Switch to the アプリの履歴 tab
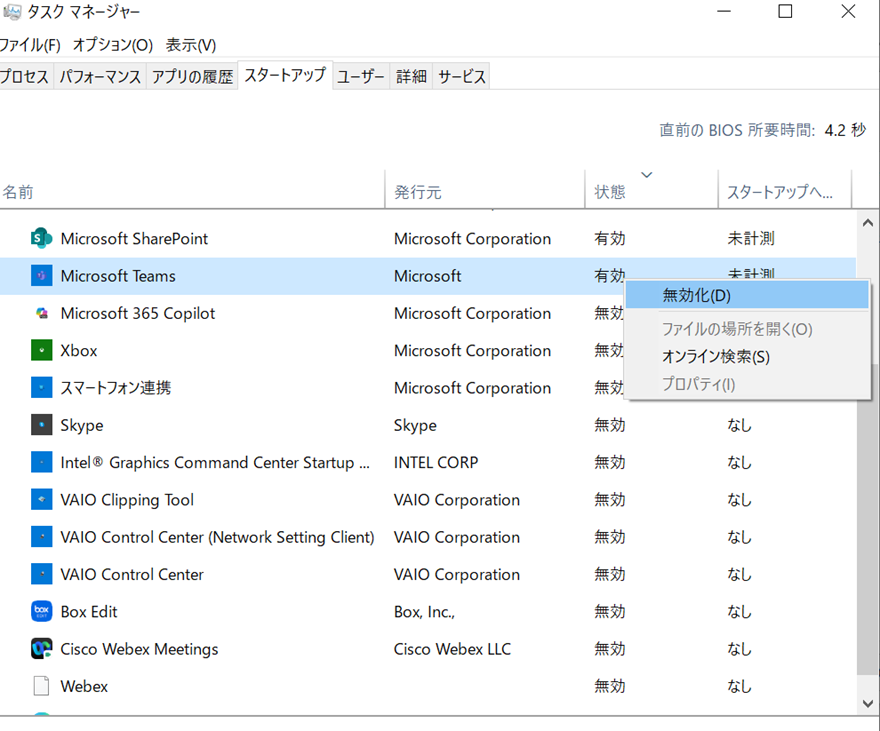This screenshot has width=880, height=731. [x=192, y=76]
